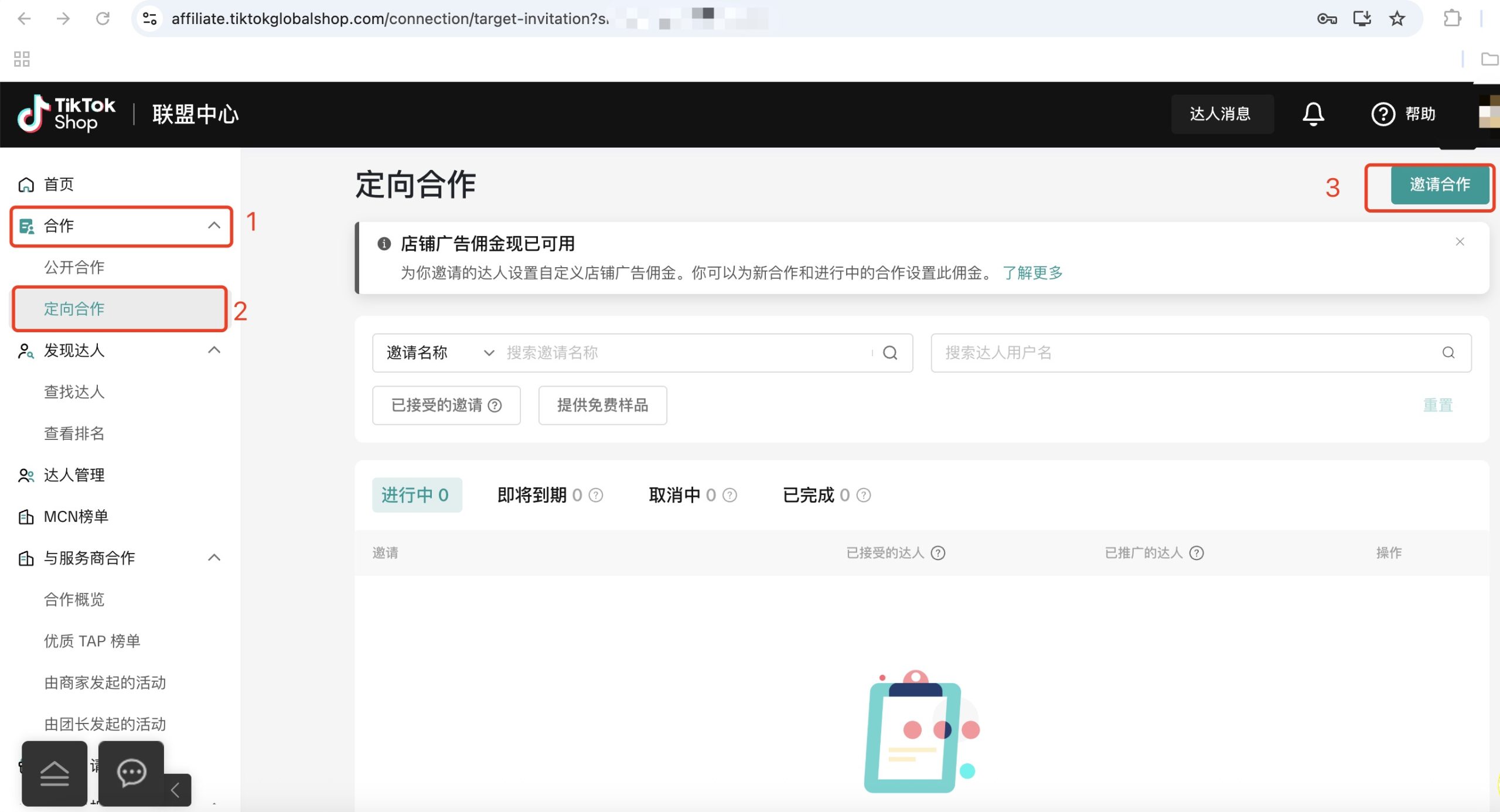Click help icon beside 已接受的邀请
The width and height of the screenshot is (1500, 812).
click(495, 405)
